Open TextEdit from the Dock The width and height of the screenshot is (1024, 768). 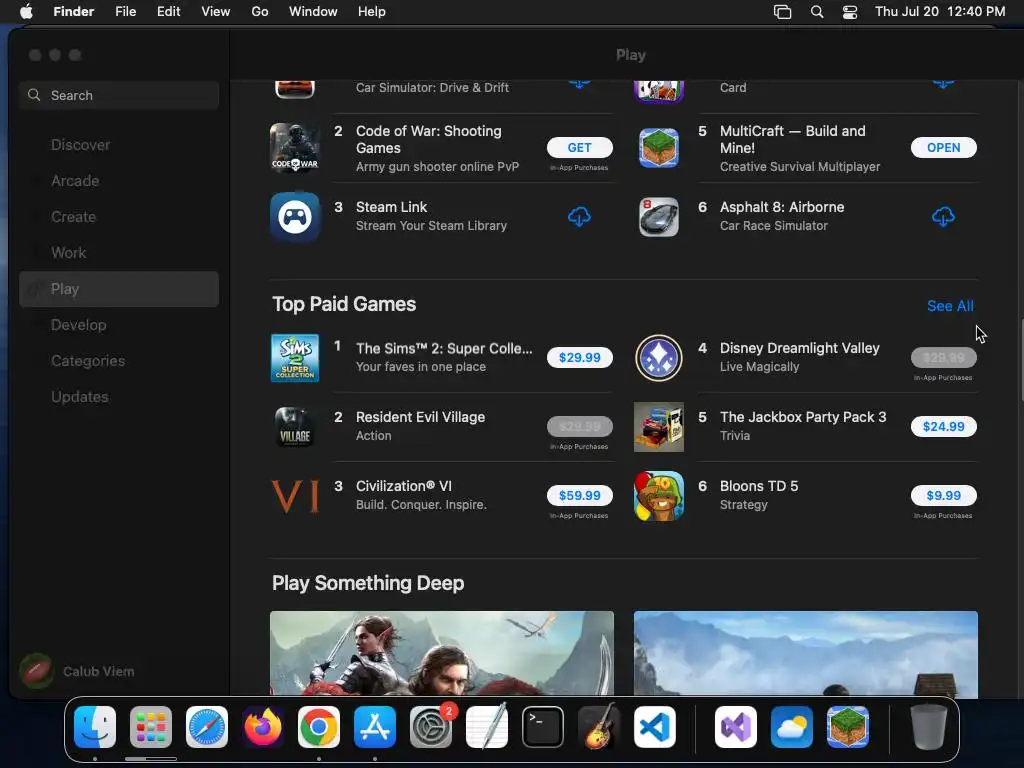[487, 727]
